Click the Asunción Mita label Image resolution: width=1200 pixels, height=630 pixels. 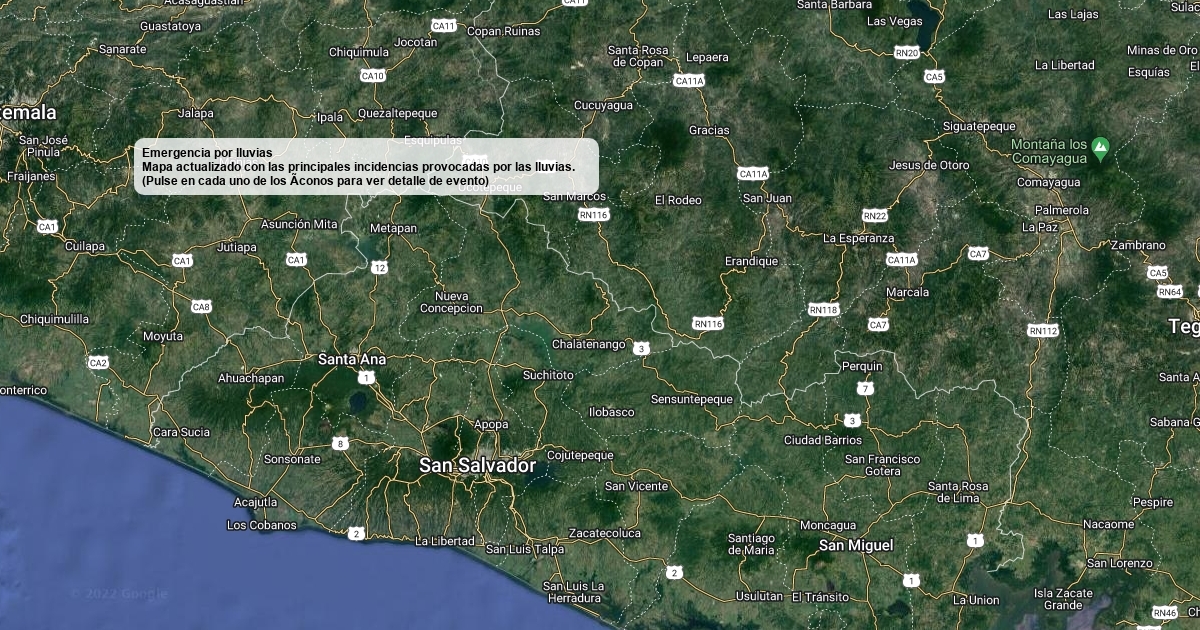[299, 224]
